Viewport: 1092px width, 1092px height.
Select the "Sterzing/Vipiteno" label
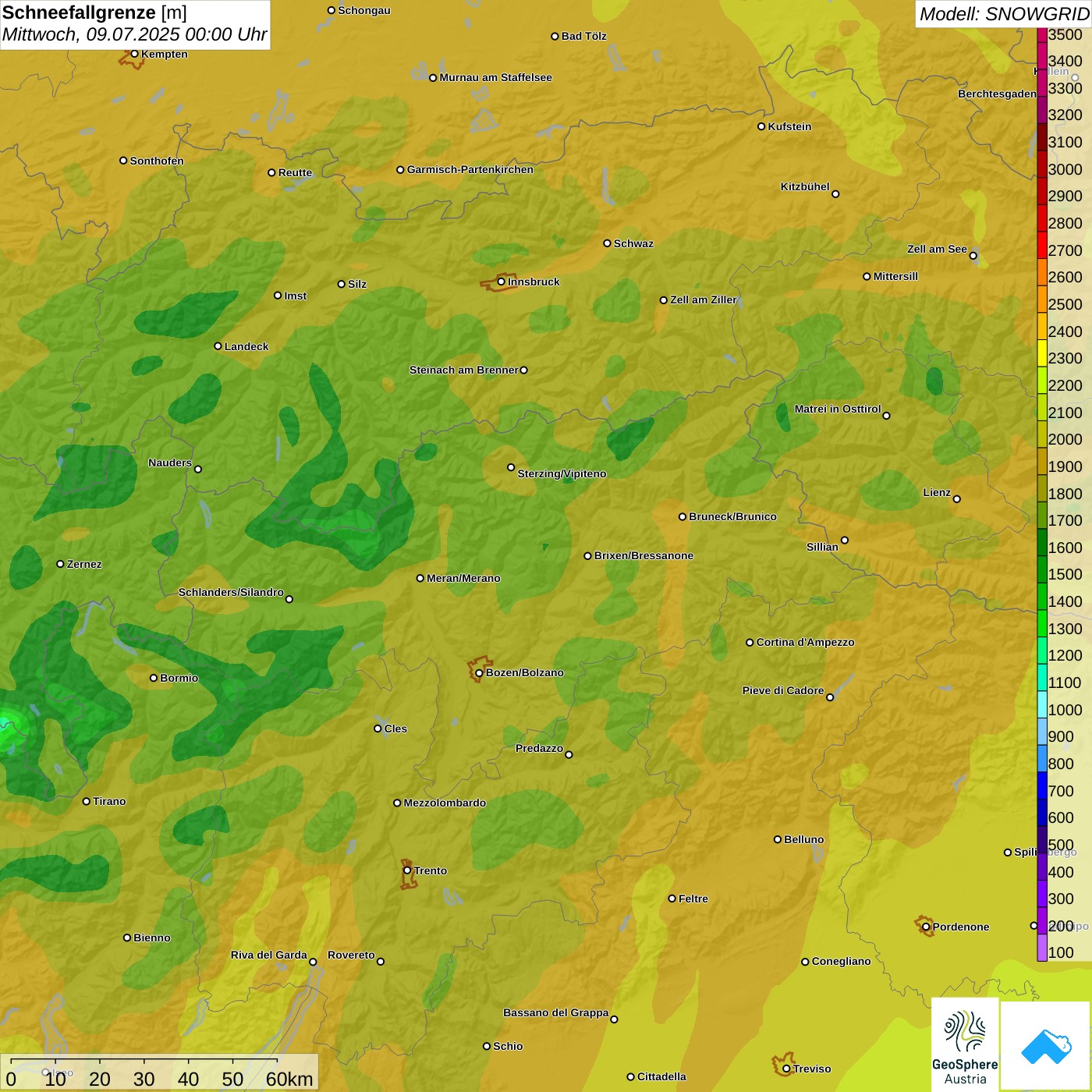click(x=562, y=473)
